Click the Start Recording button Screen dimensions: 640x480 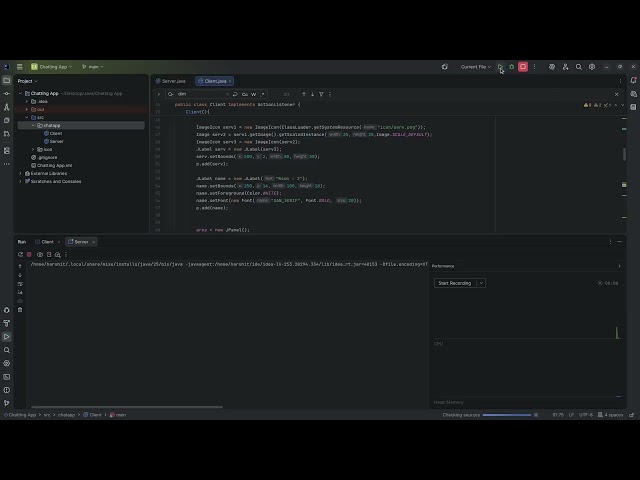pos(455,283)
